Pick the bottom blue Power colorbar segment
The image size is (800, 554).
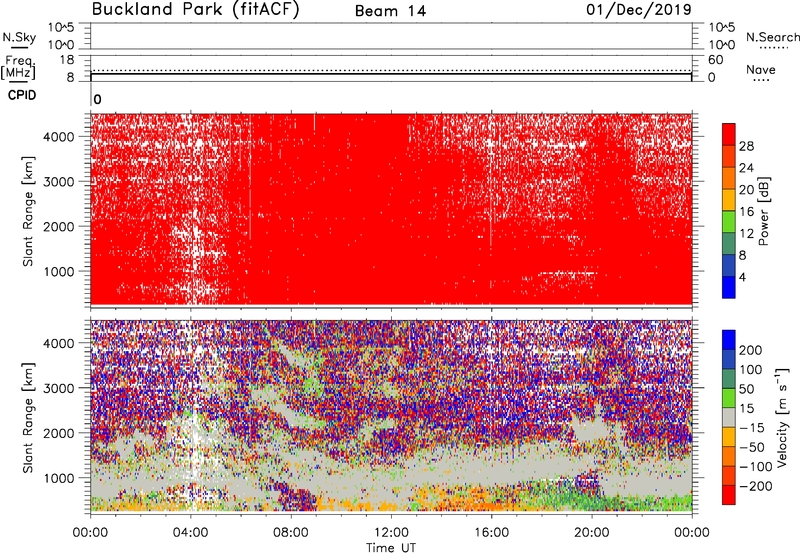(729, 287)
